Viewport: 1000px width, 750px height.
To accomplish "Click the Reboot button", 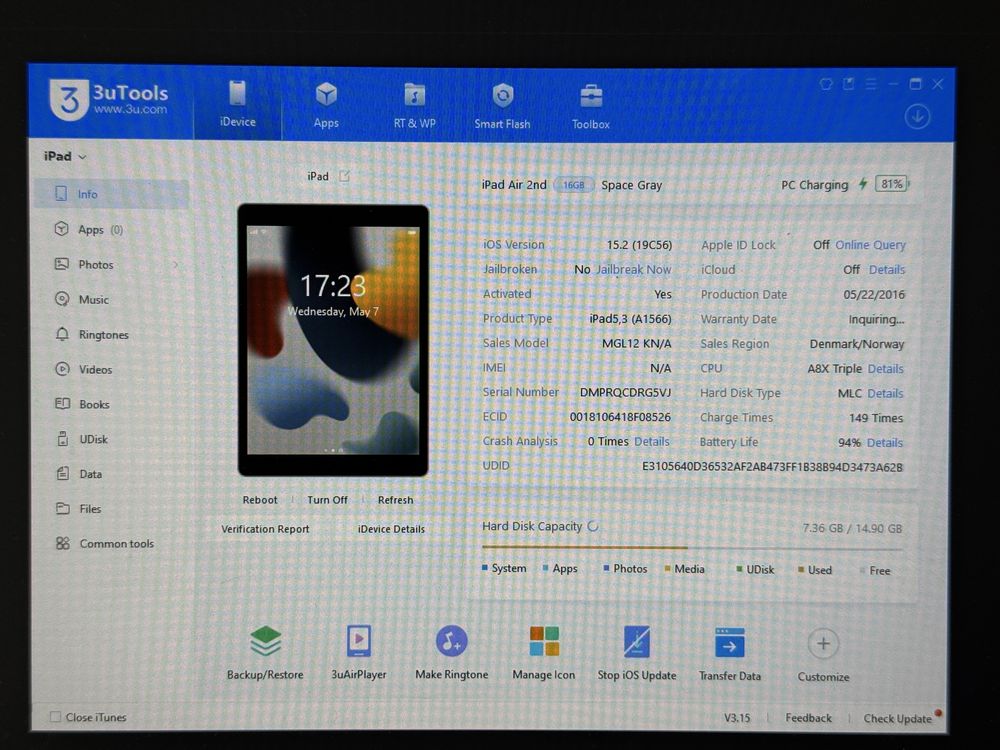I will click(260, 500).
